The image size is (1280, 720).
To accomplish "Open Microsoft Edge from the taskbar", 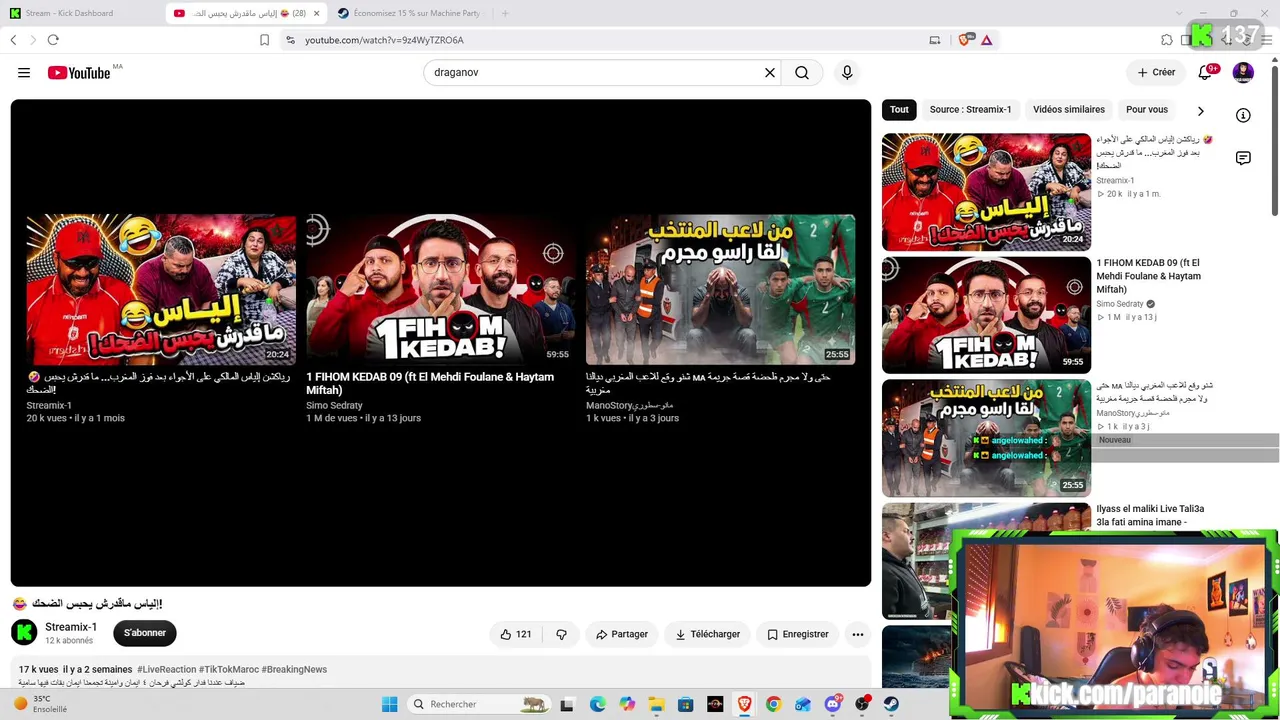I will point(597,704).
